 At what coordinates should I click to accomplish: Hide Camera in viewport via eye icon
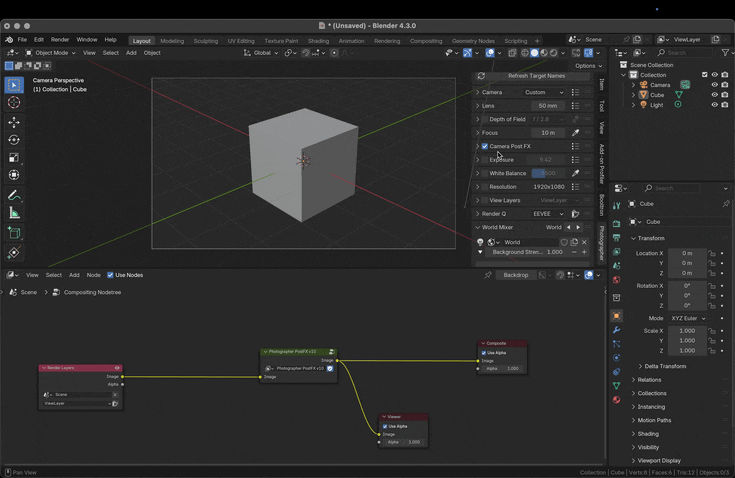tap(714, 85)
